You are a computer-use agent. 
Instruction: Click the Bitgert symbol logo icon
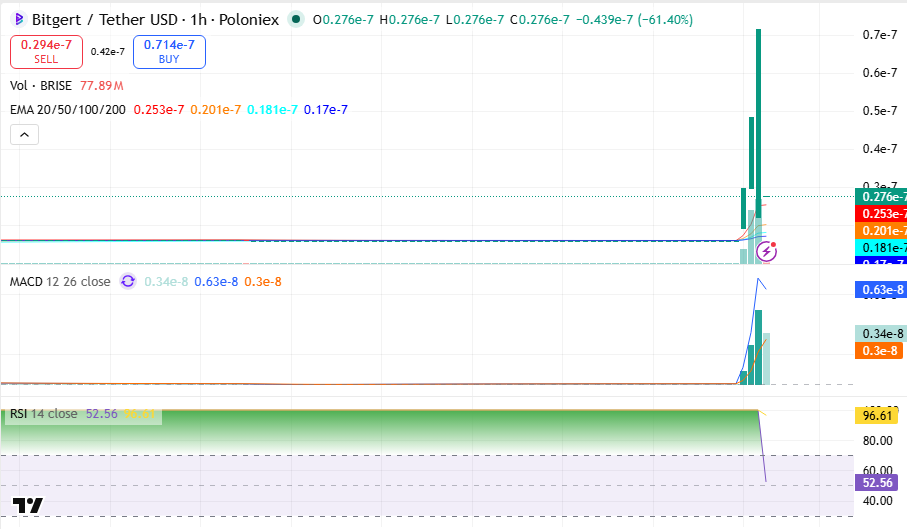pyautogui.click(x=19, y=19)
